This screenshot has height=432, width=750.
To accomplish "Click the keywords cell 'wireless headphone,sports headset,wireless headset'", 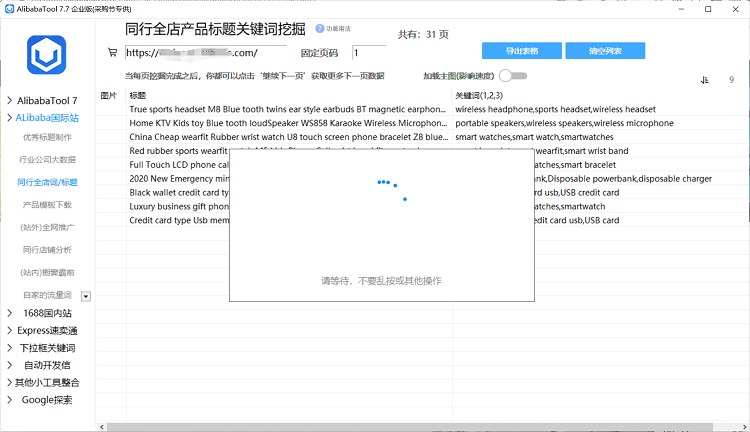I will pyautogui.click(x=555, y=109).
